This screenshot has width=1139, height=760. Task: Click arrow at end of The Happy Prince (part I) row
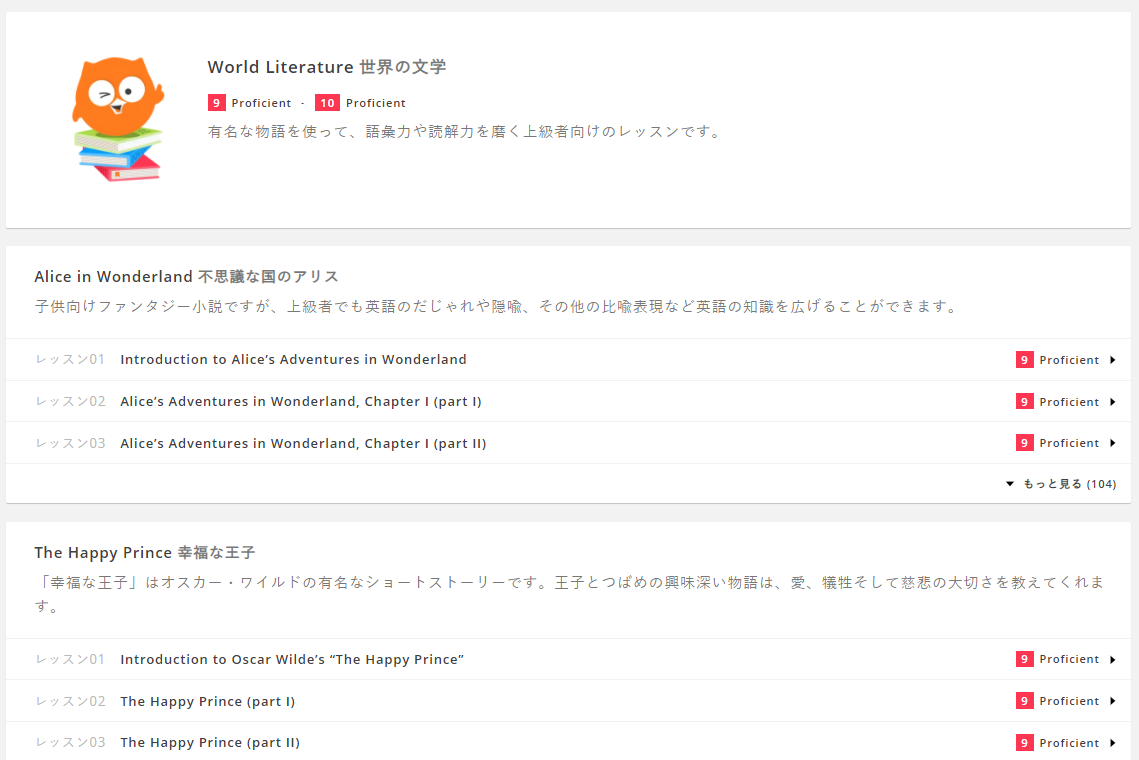(1113, 701)
